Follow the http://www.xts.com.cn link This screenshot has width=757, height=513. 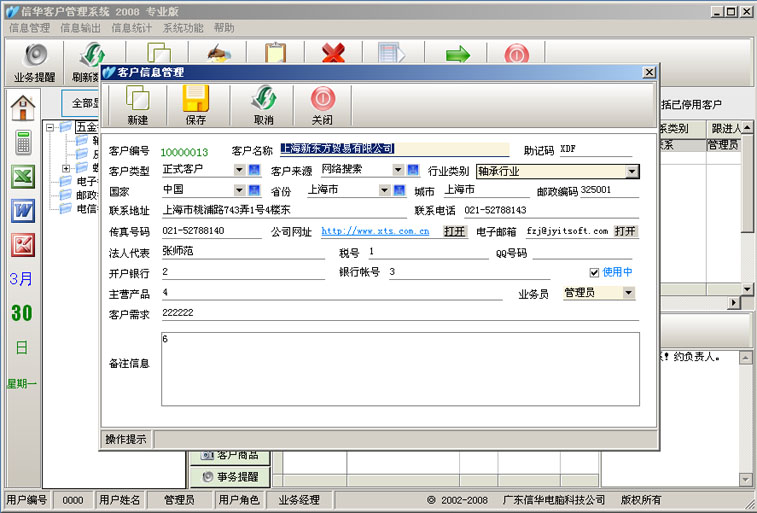[x=375, y=231]
